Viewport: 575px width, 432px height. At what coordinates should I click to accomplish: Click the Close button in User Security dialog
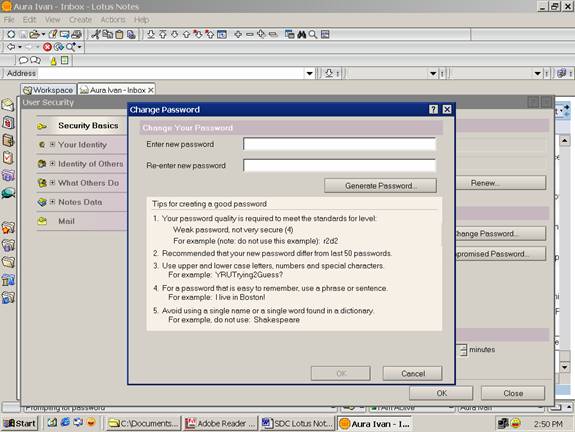click(513, 393)
